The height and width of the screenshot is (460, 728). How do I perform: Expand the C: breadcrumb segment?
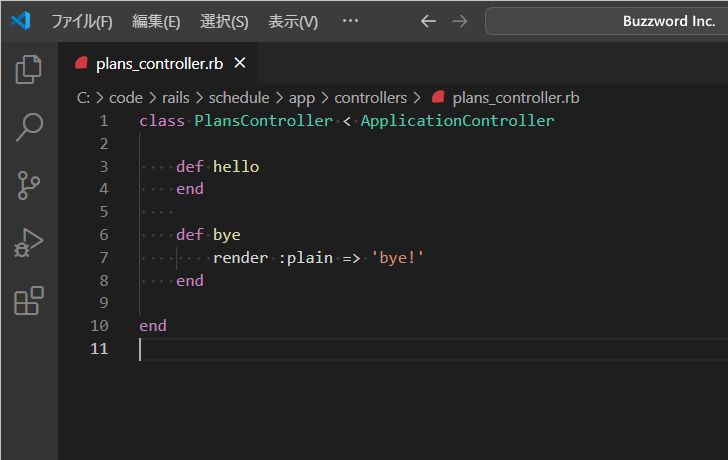[83, 98]
